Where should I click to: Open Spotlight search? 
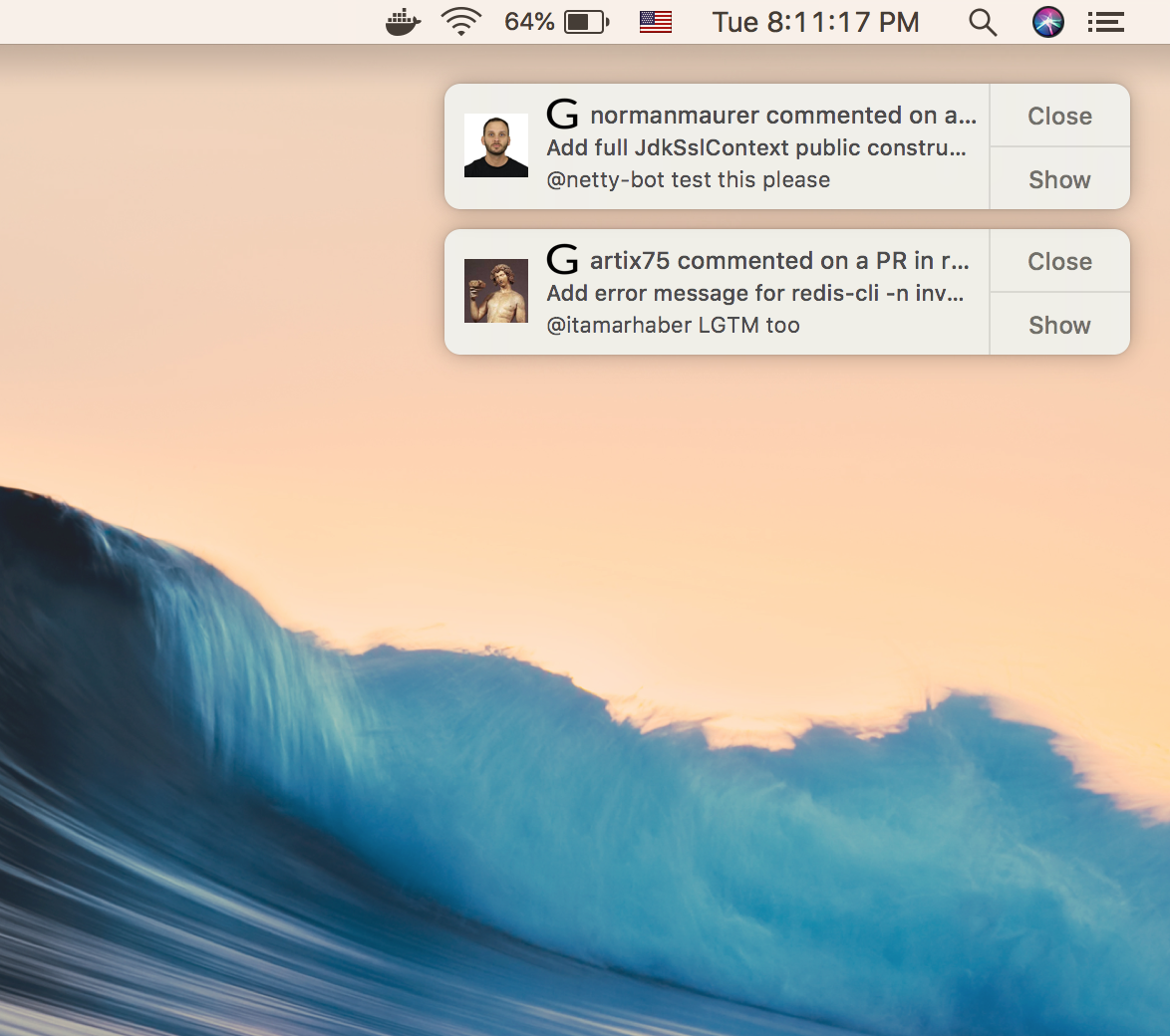(x=983, y=21)
